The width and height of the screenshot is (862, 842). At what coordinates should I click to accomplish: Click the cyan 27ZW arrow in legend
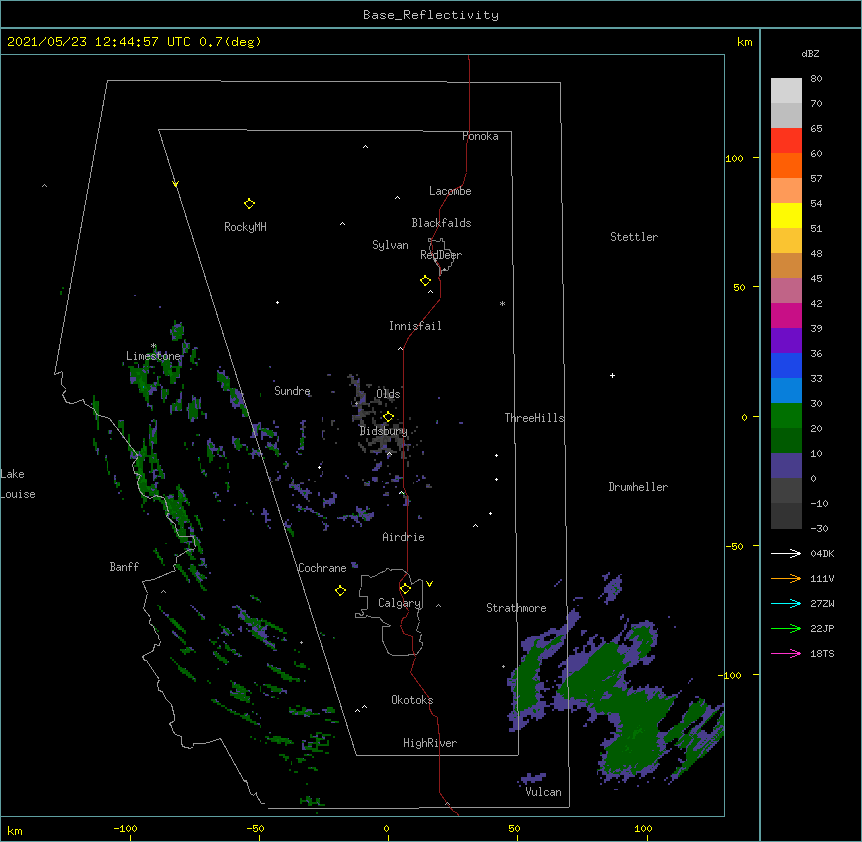[x=786, y=603]
